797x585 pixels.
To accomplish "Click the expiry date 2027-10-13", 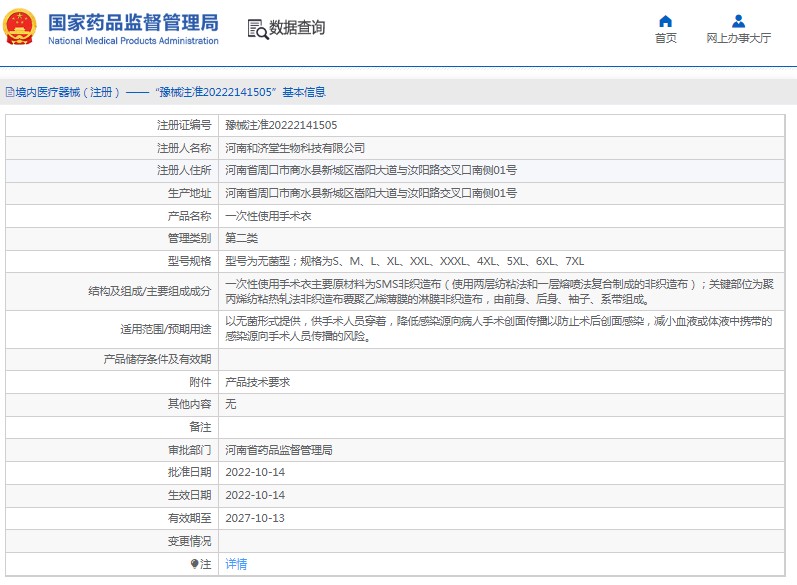I will (x=255, y=518).
